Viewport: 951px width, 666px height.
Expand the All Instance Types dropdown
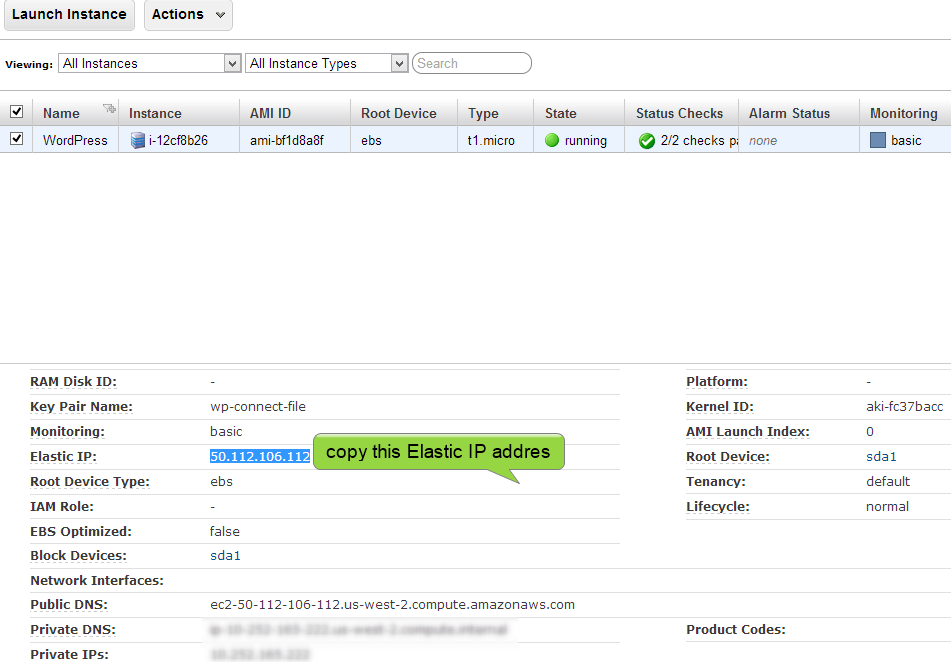coord(326,63)
